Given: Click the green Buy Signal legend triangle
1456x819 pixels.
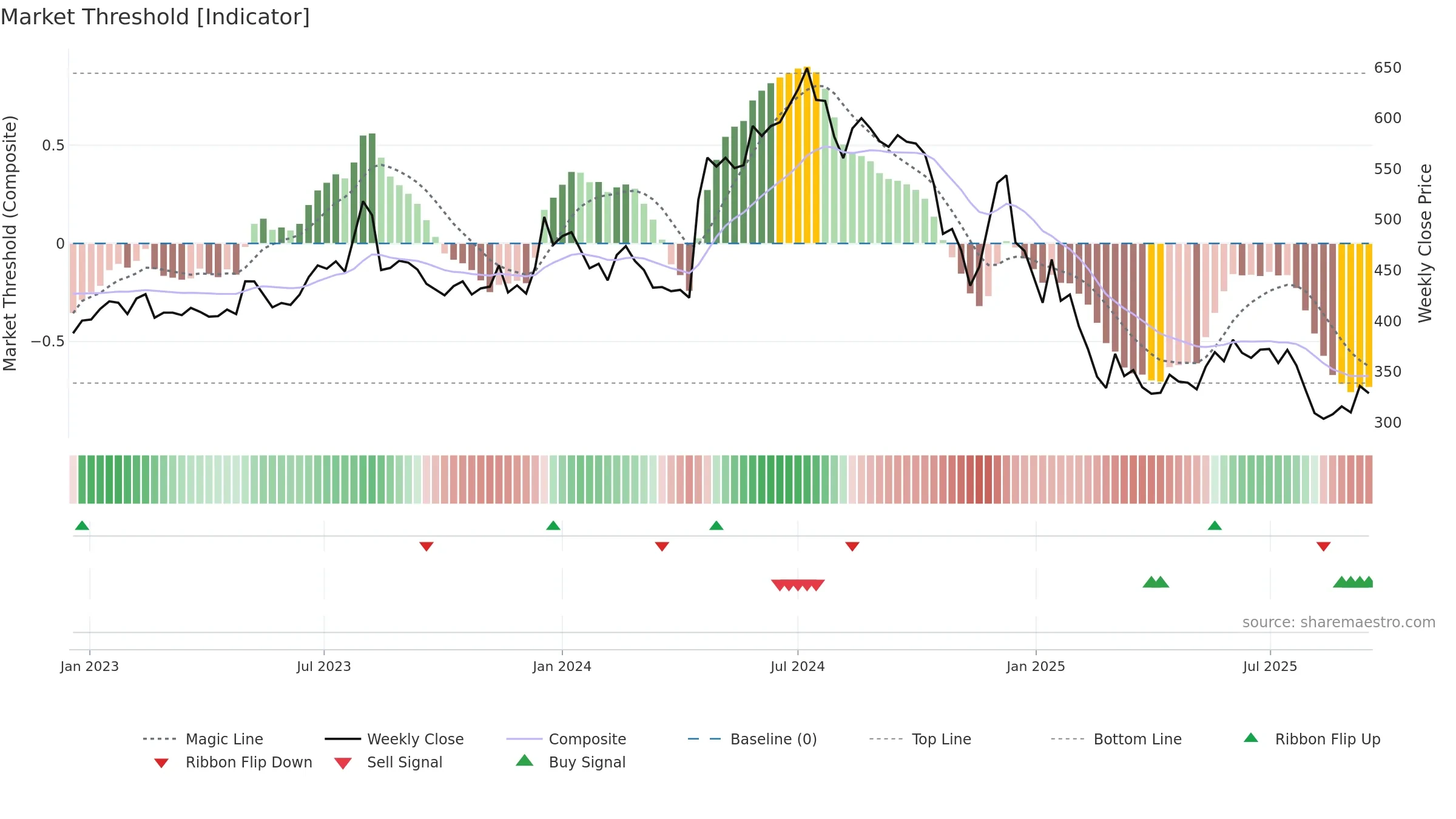Looking at the screenshot, I should (x=525, y=760).
